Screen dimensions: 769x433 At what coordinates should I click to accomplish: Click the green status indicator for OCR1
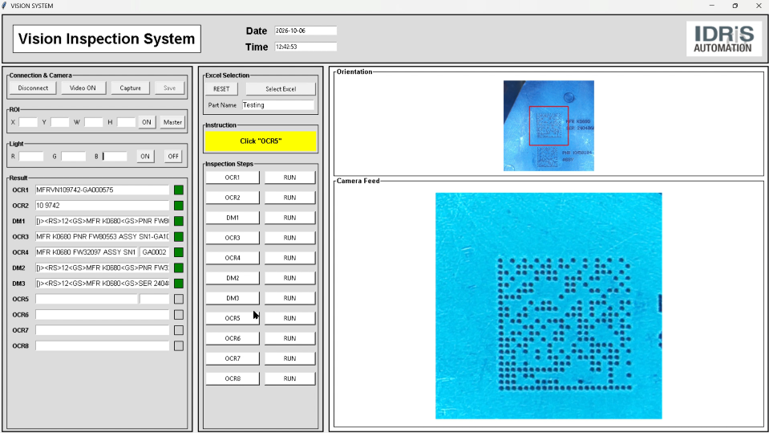[179, 190]
